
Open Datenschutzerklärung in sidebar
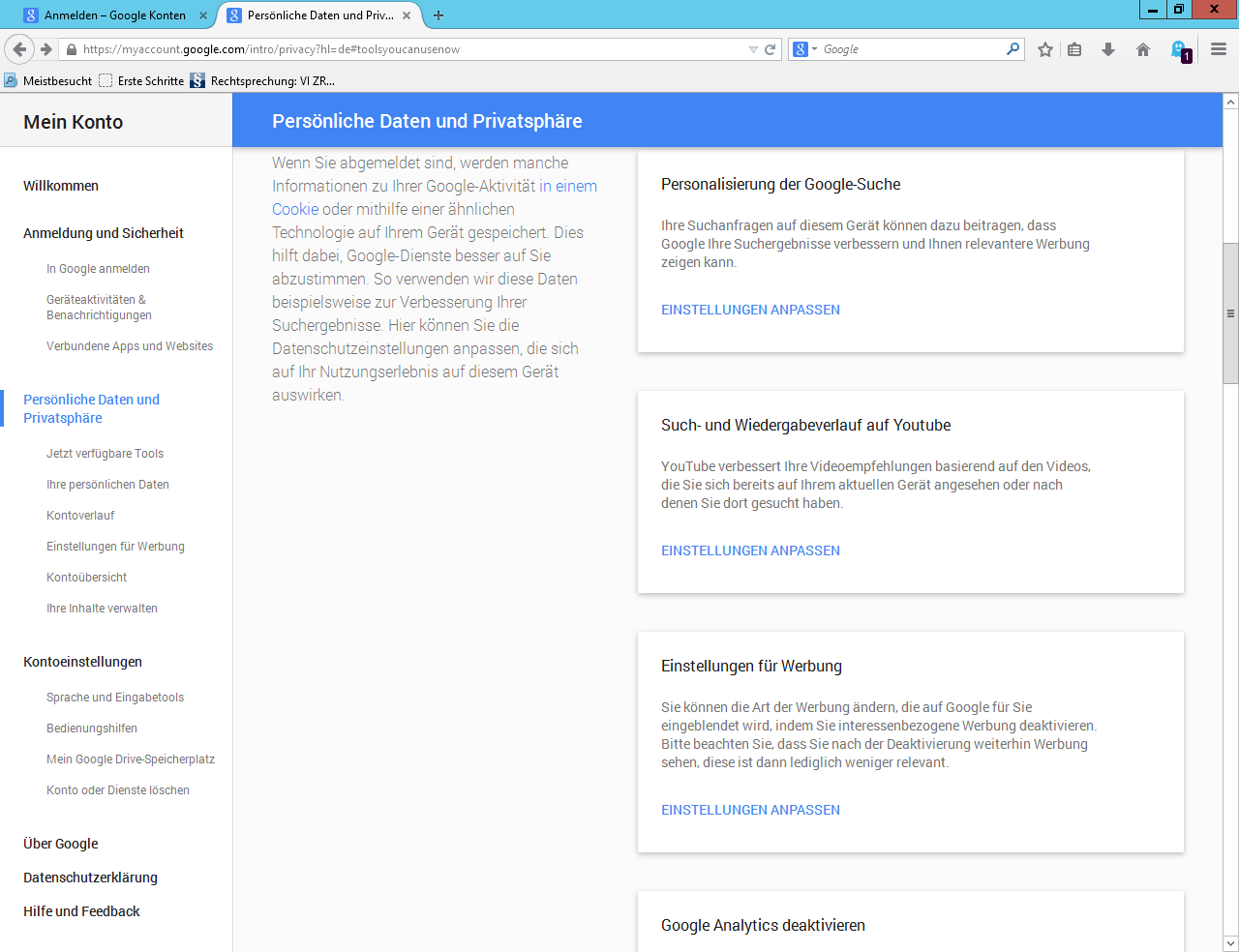90,878
